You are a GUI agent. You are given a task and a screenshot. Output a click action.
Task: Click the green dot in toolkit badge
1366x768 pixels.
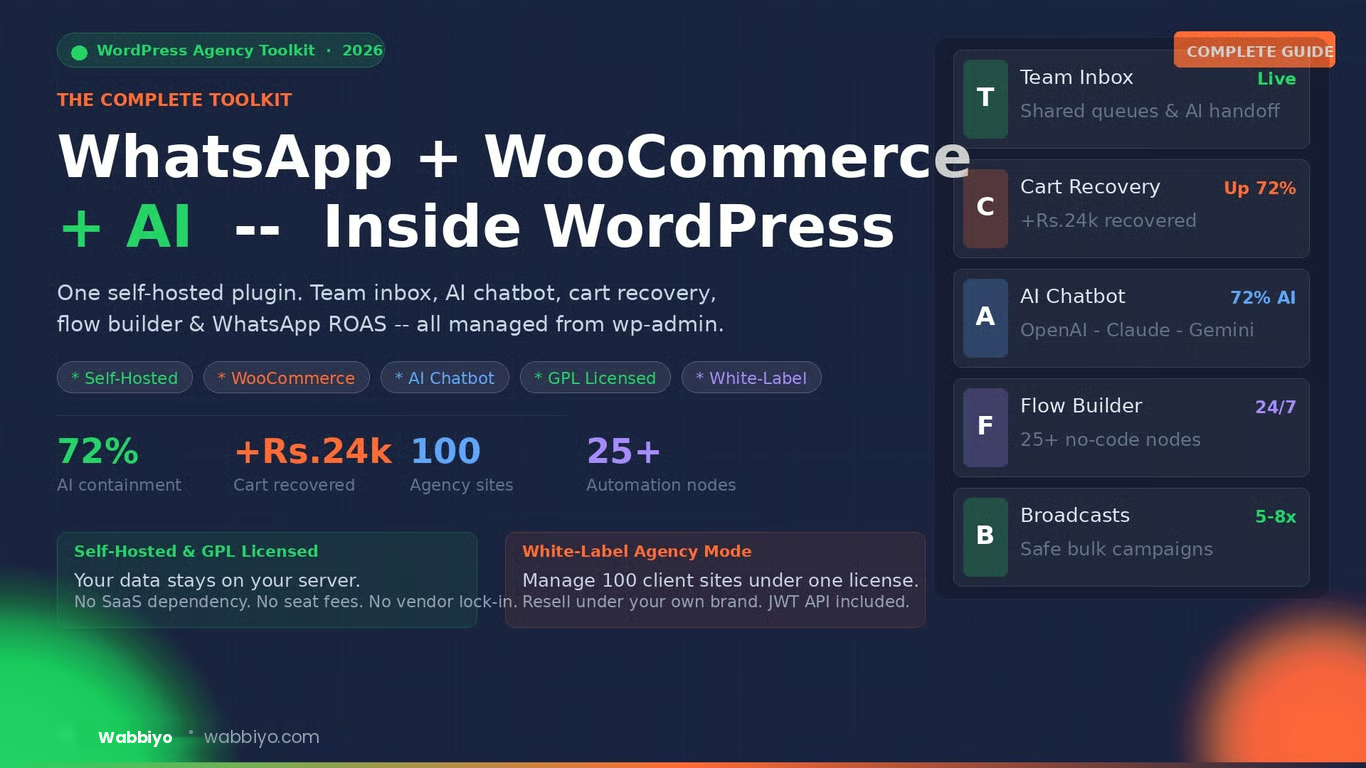click(79, 52)
